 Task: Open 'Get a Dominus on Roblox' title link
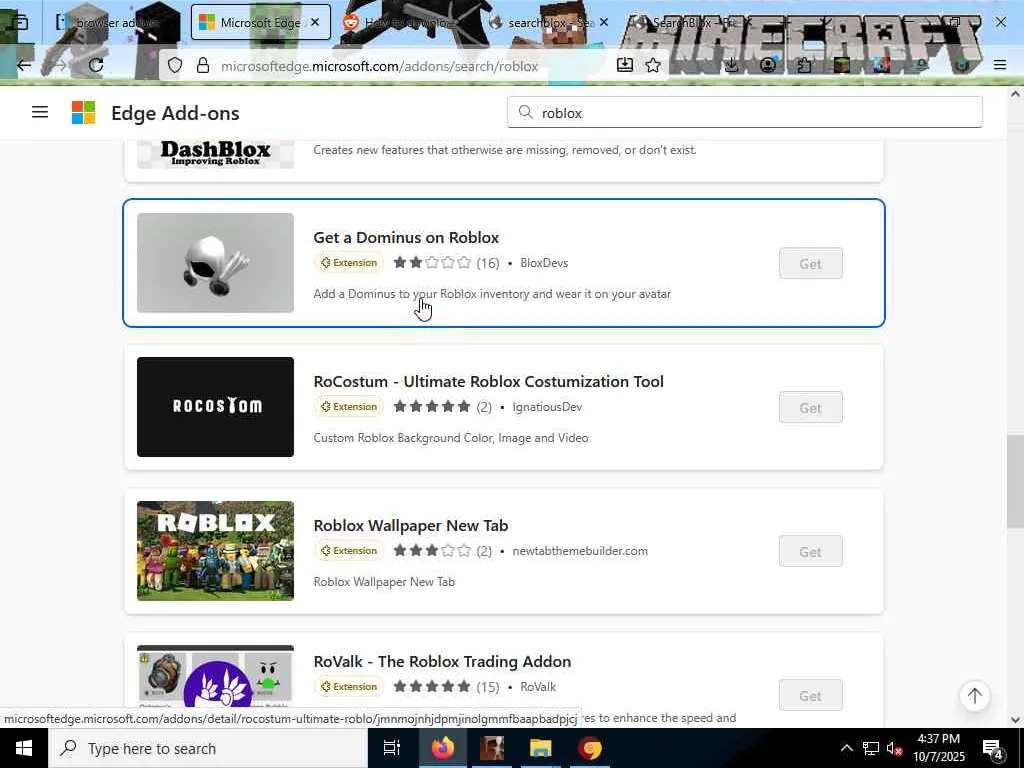pos(406,238)
